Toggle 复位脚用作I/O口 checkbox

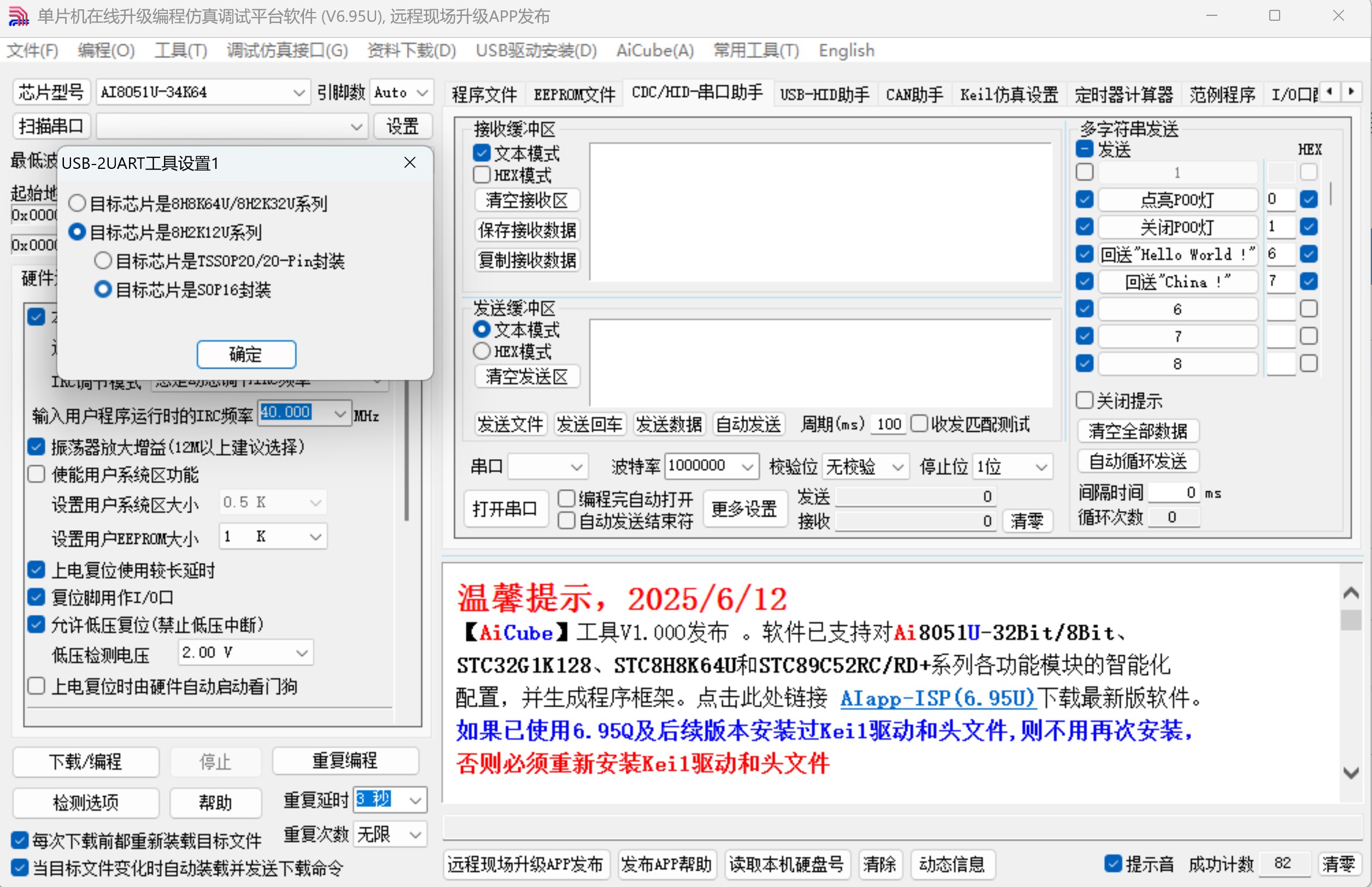36,597
